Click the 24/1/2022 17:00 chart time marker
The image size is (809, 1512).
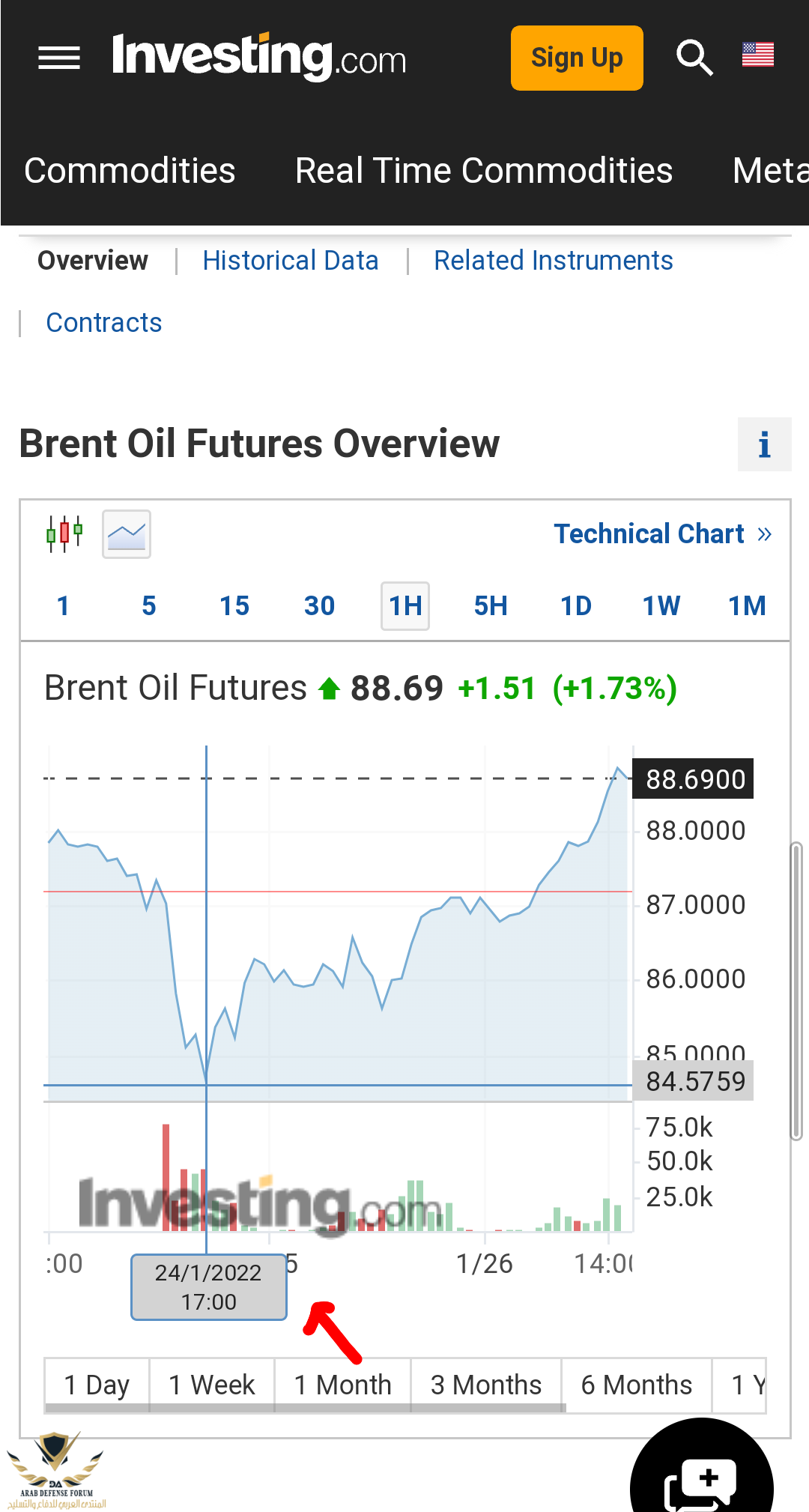[x=208, y=1286]
